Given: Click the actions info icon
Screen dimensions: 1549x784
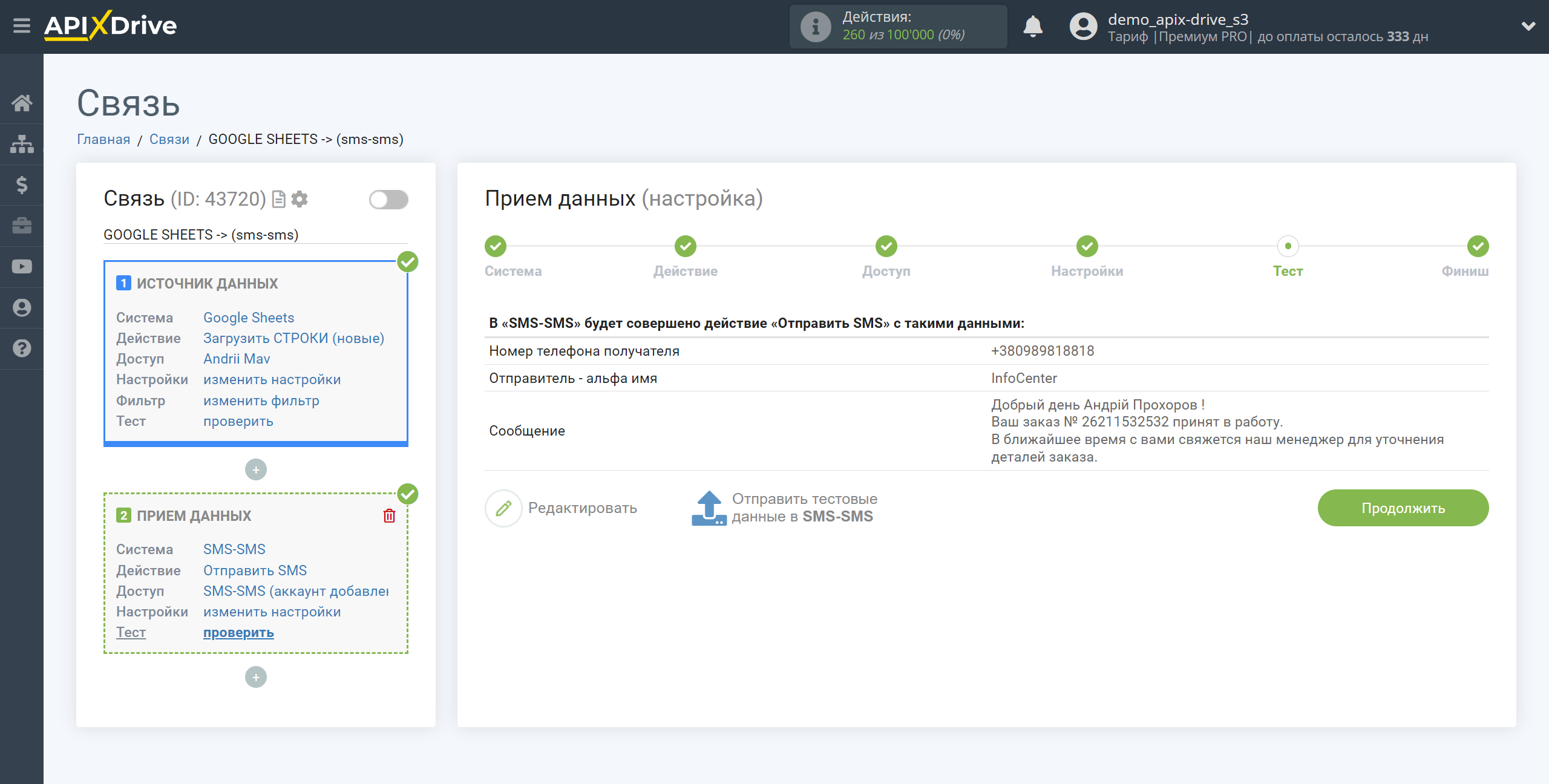Looking at the screenshot, I should click(x=815, y=27).
